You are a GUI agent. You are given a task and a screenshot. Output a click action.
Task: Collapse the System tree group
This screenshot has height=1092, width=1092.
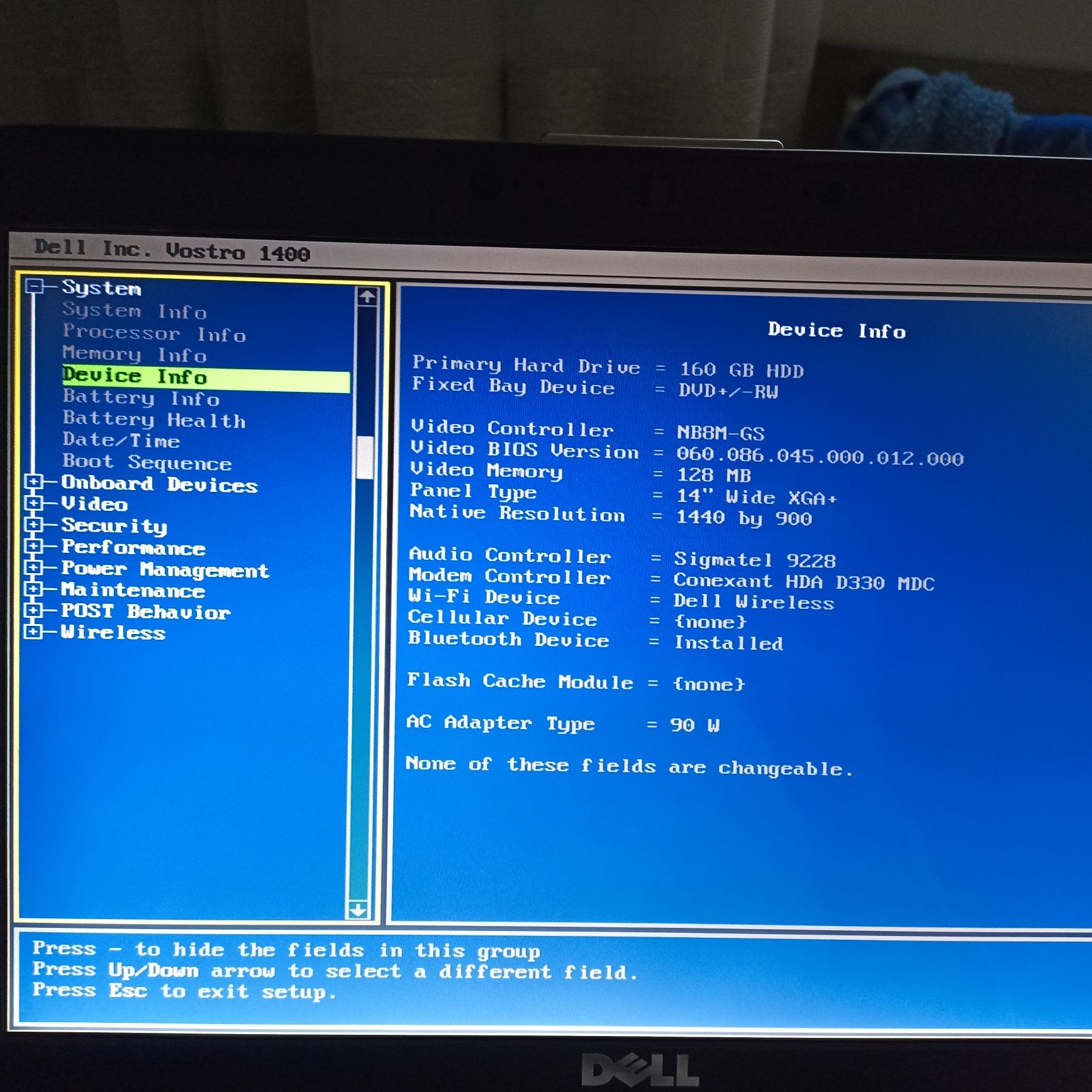[35, 287]
